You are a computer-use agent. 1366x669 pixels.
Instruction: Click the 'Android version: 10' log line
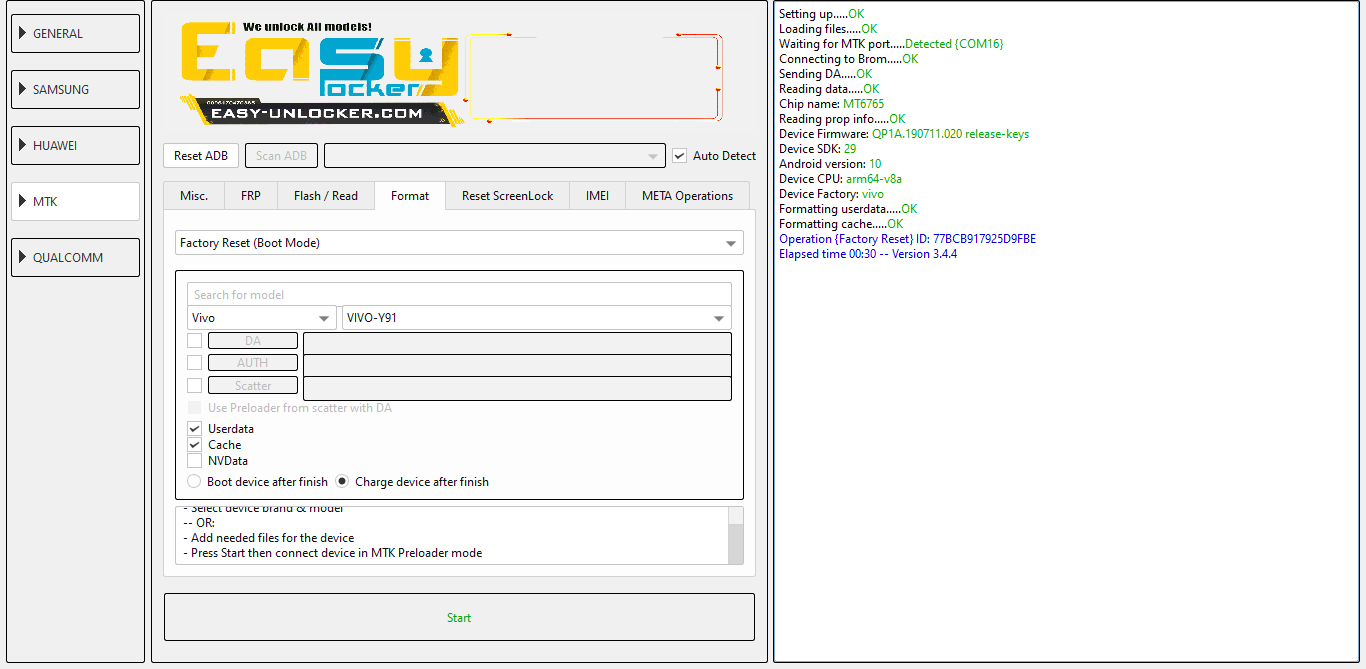pyautogui.click(x=830, y=164)
